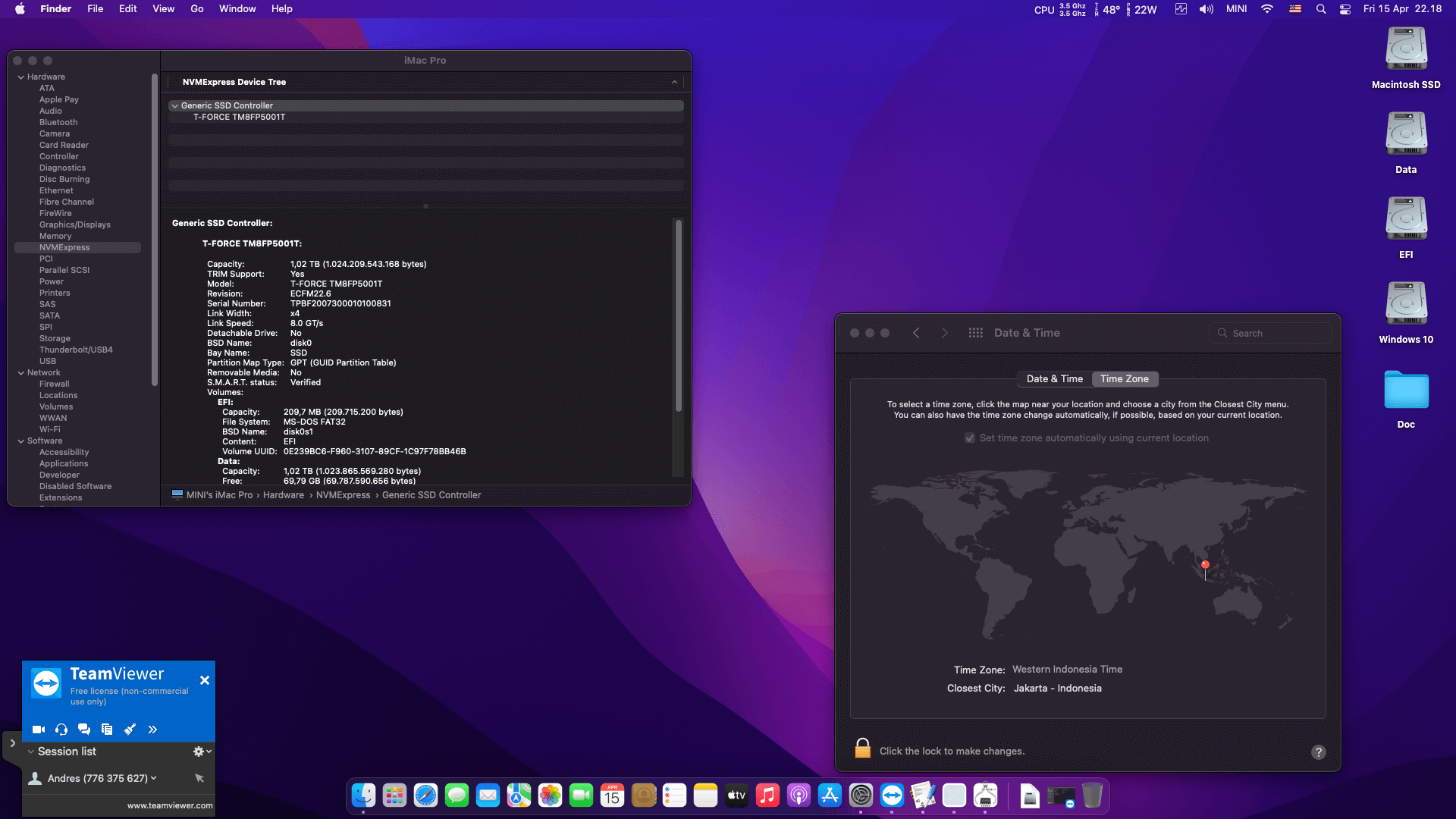Open the TeamViewer chat bubbles icon
This screenshot has width=1456, height=819.
[x=84, y=730]
